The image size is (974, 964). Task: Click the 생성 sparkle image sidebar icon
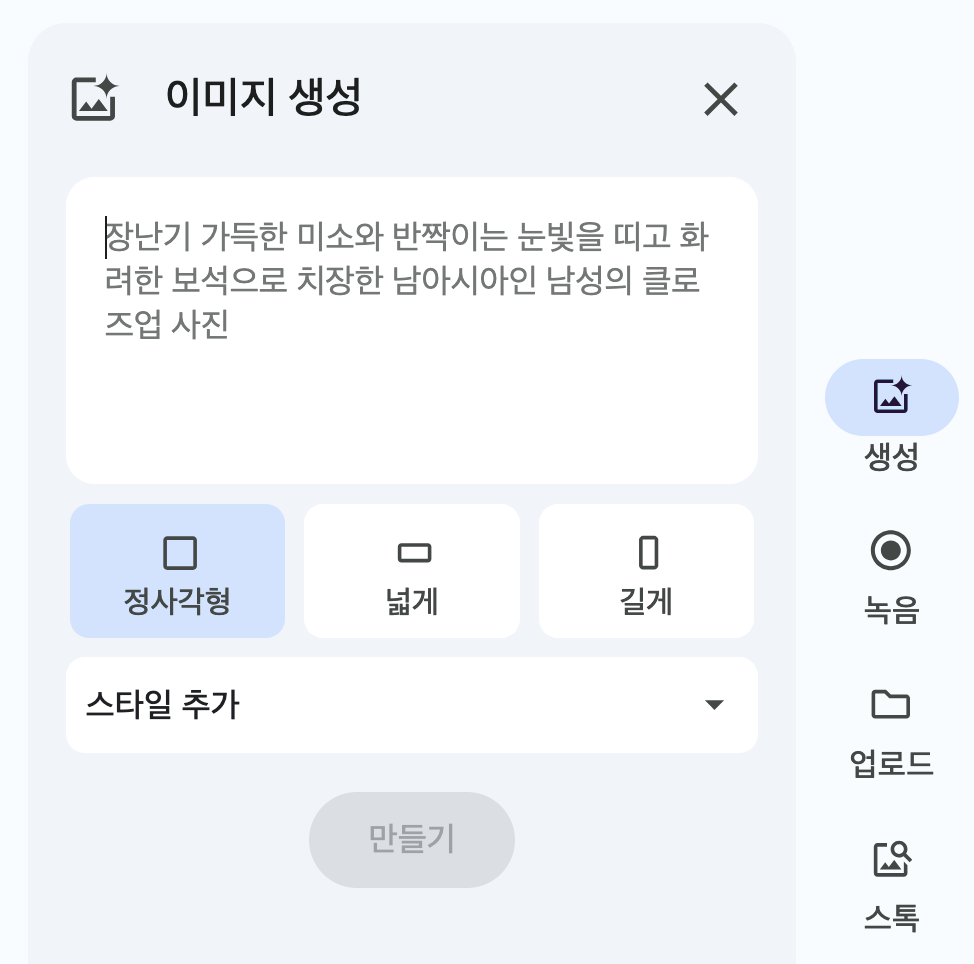(891, 397)
